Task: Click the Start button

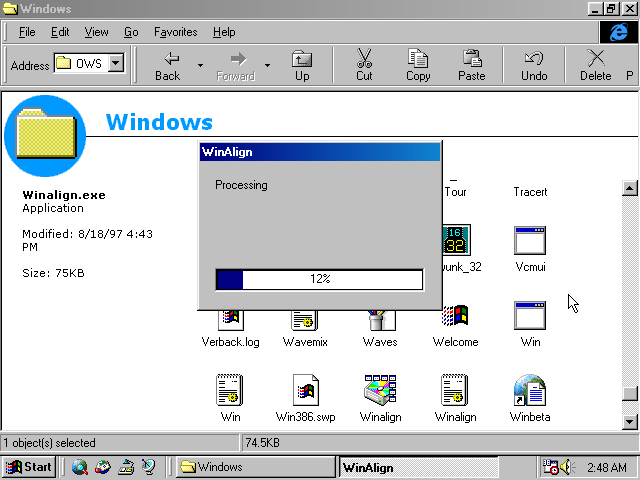Action: (x=29, y=467)
